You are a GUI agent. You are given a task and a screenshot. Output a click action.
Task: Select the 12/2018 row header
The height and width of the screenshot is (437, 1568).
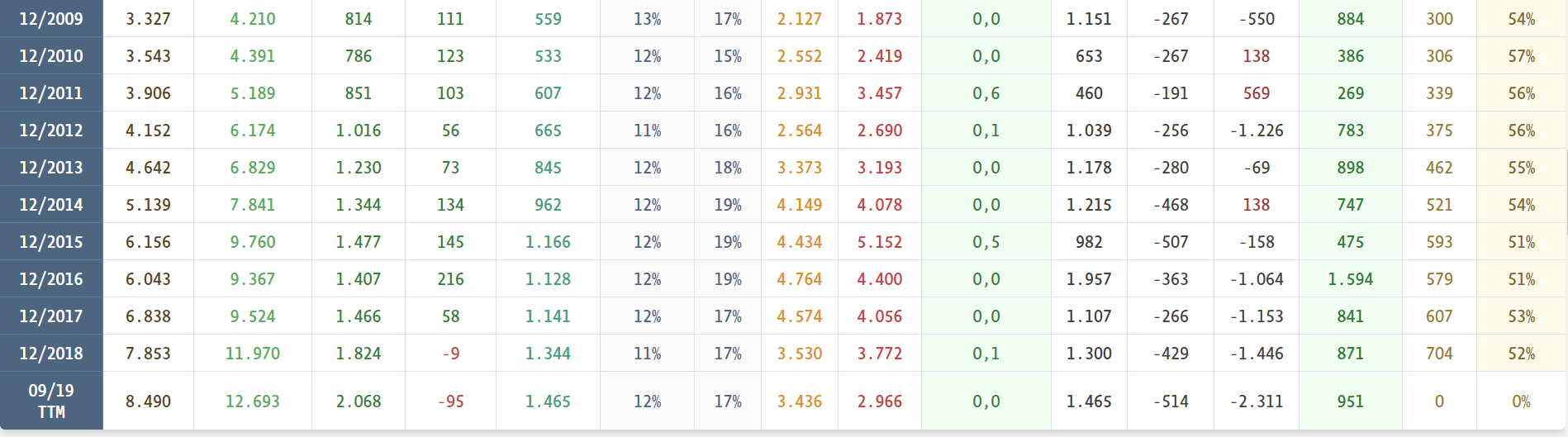[x=51, y=353]
